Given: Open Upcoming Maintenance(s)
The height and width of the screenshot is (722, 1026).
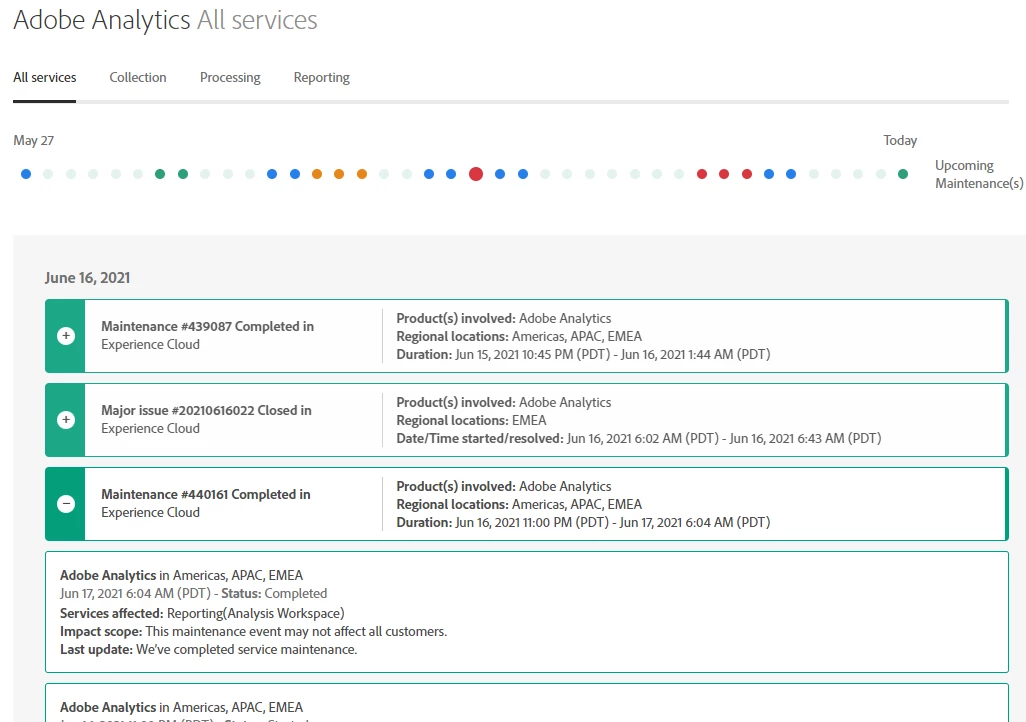Looking at the screenshot, I should 979,174.
